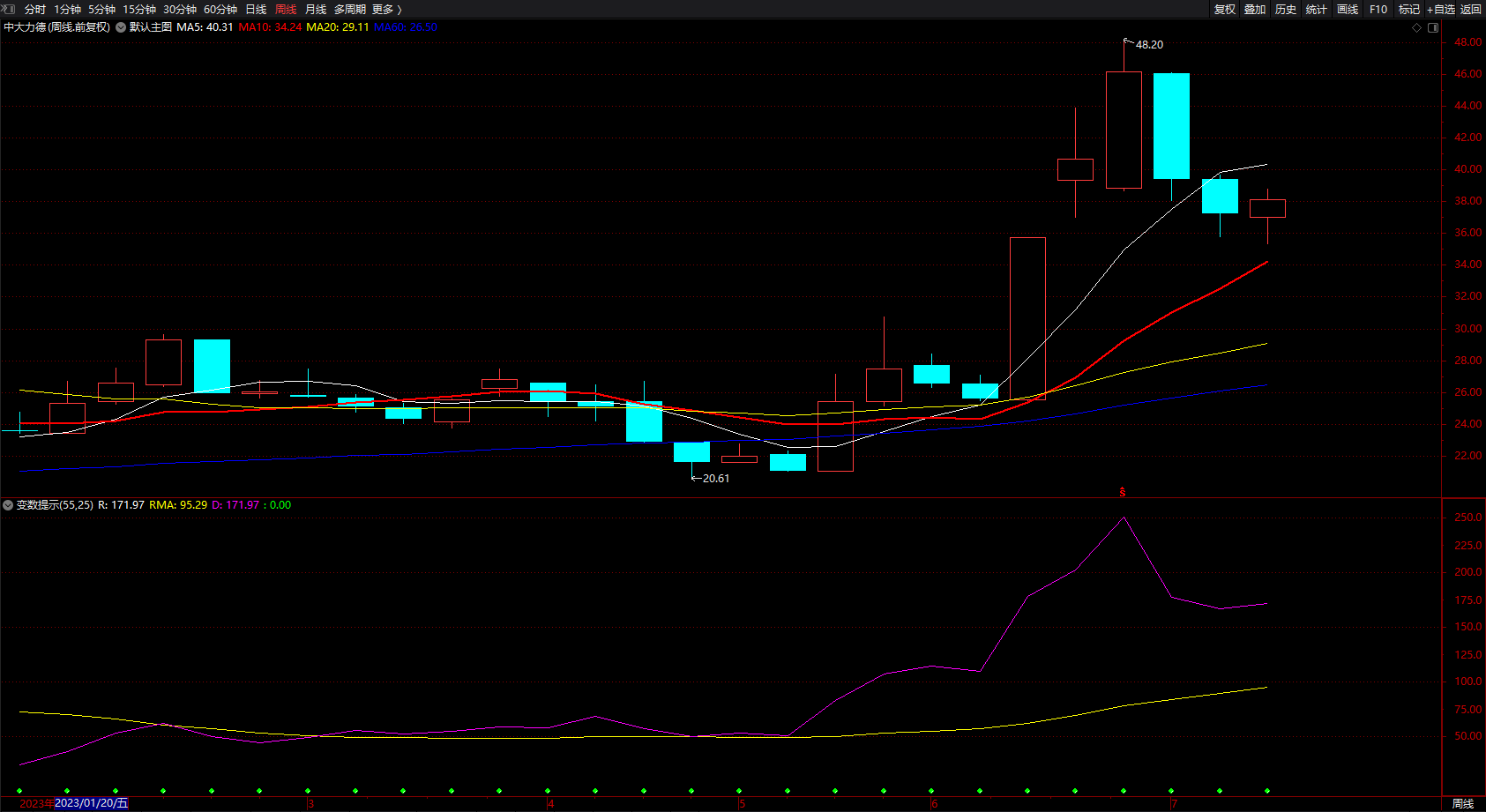Click the 叠加 overlay button
1486x812 pixels.
click(1255, 9)
